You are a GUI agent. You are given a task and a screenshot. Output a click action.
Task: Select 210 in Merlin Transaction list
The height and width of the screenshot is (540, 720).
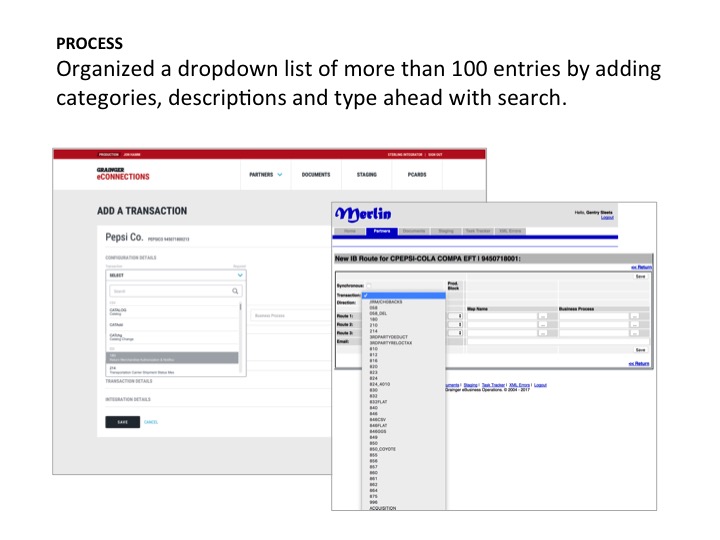(373, 325)
